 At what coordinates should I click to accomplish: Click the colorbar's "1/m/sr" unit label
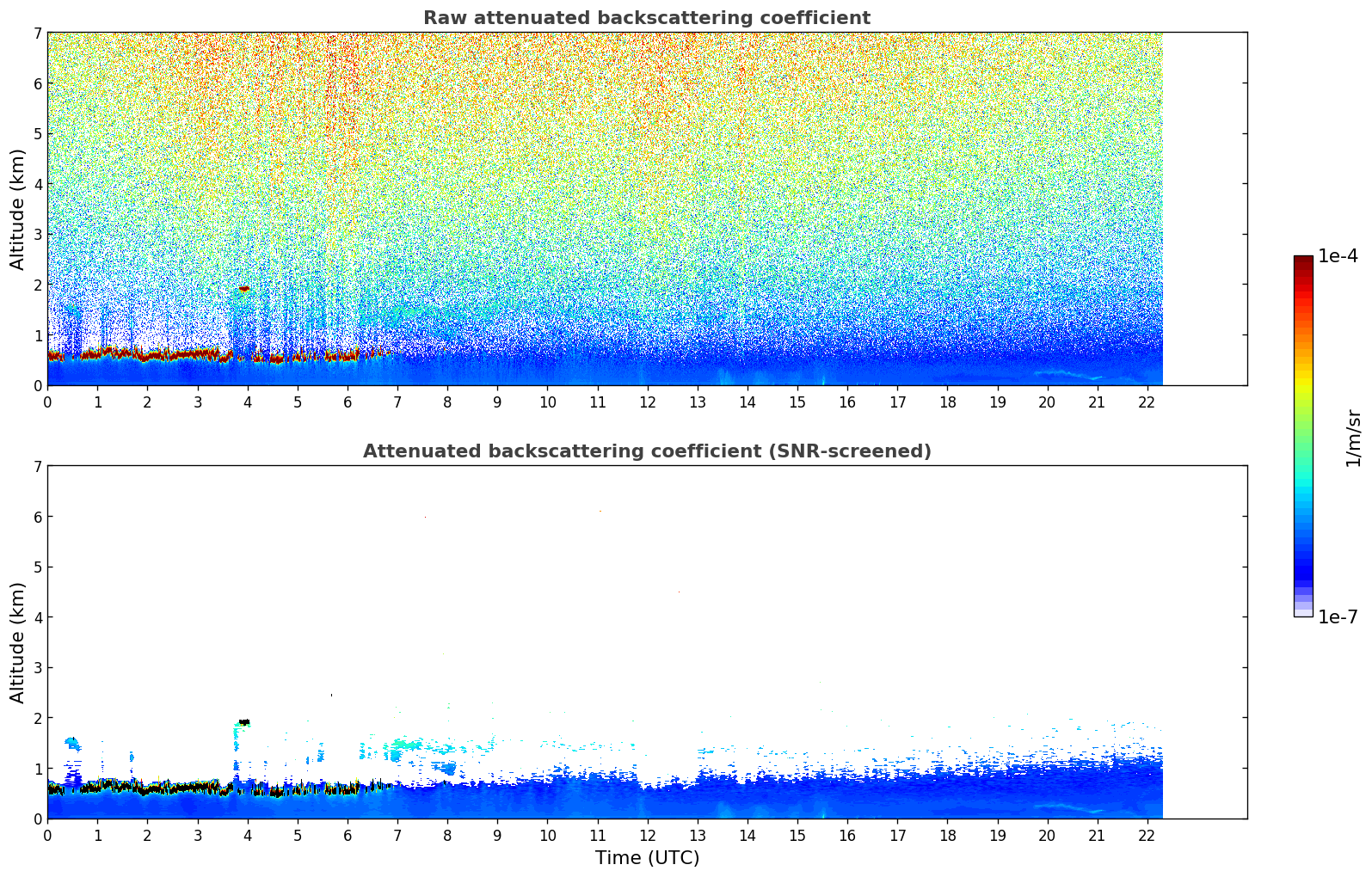pyautogui.click(x=1353, y=438)
